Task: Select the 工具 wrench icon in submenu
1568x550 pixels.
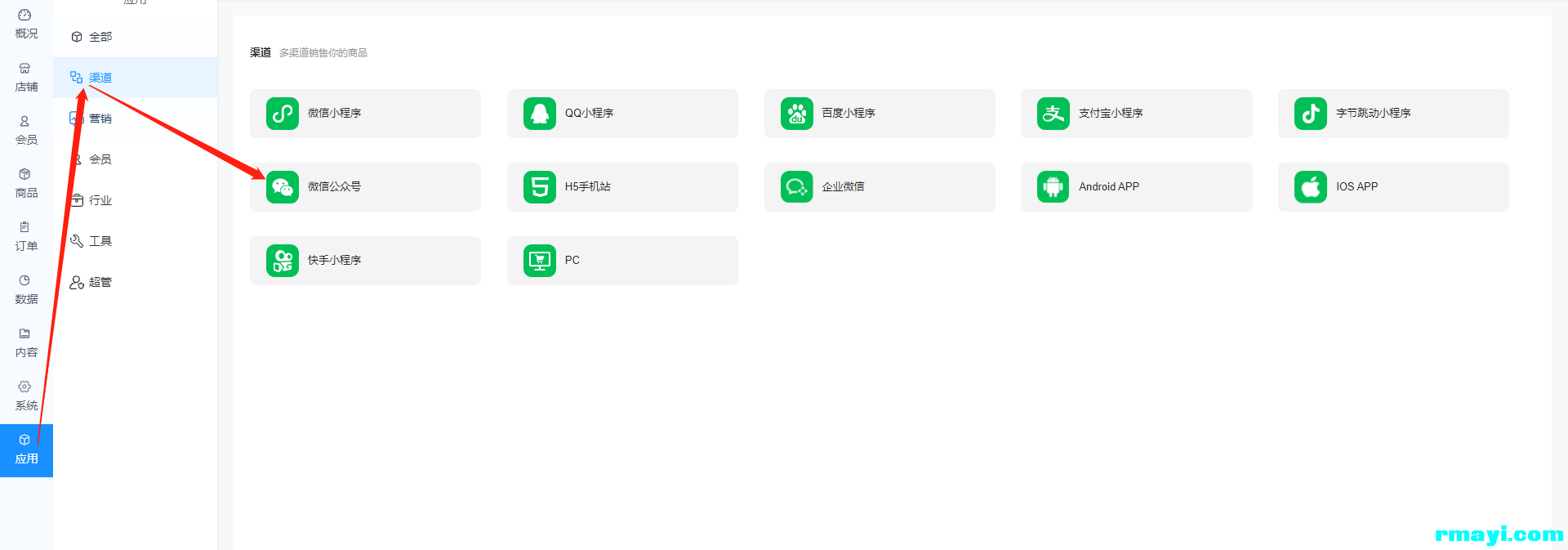Action: point(77,241)
